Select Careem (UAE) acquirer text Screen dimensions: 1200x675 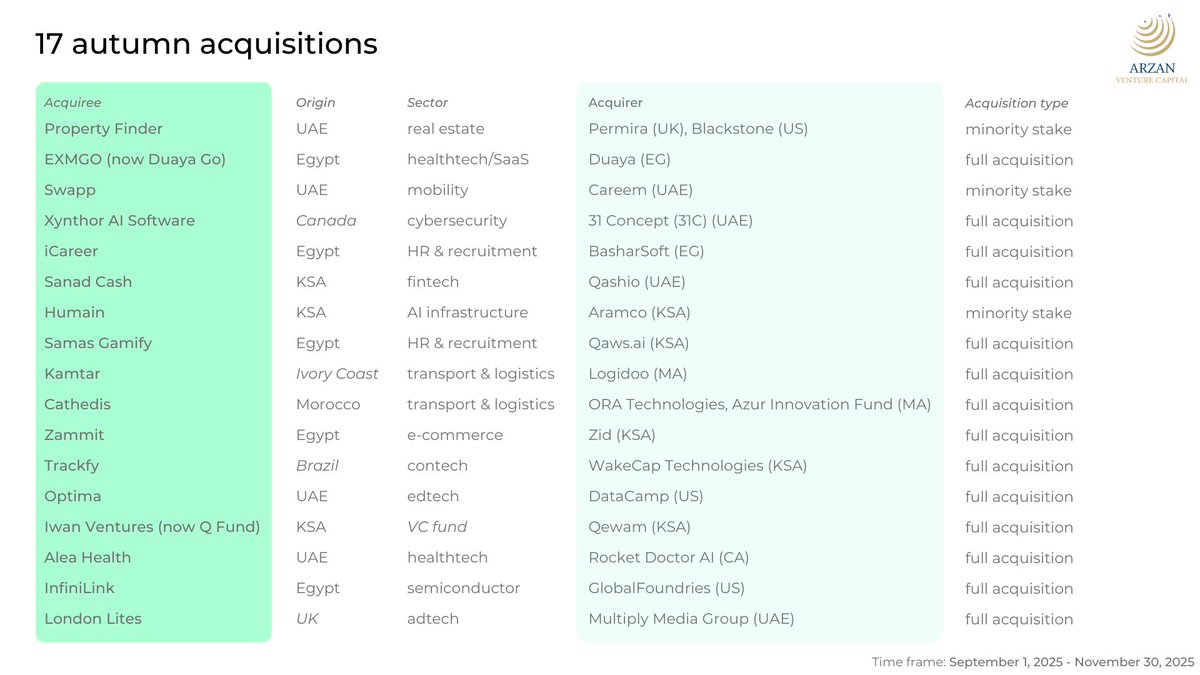[x=640, y=190]
